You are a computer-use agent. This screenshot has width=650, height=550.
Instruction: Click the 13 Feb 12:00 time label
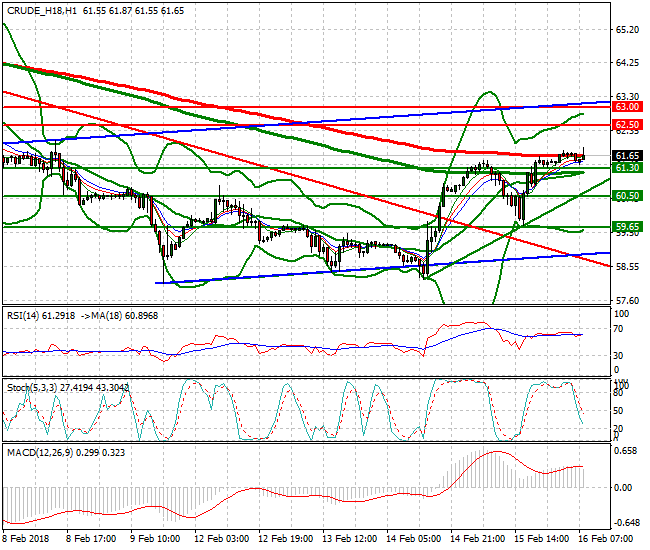tap(349, 539)
